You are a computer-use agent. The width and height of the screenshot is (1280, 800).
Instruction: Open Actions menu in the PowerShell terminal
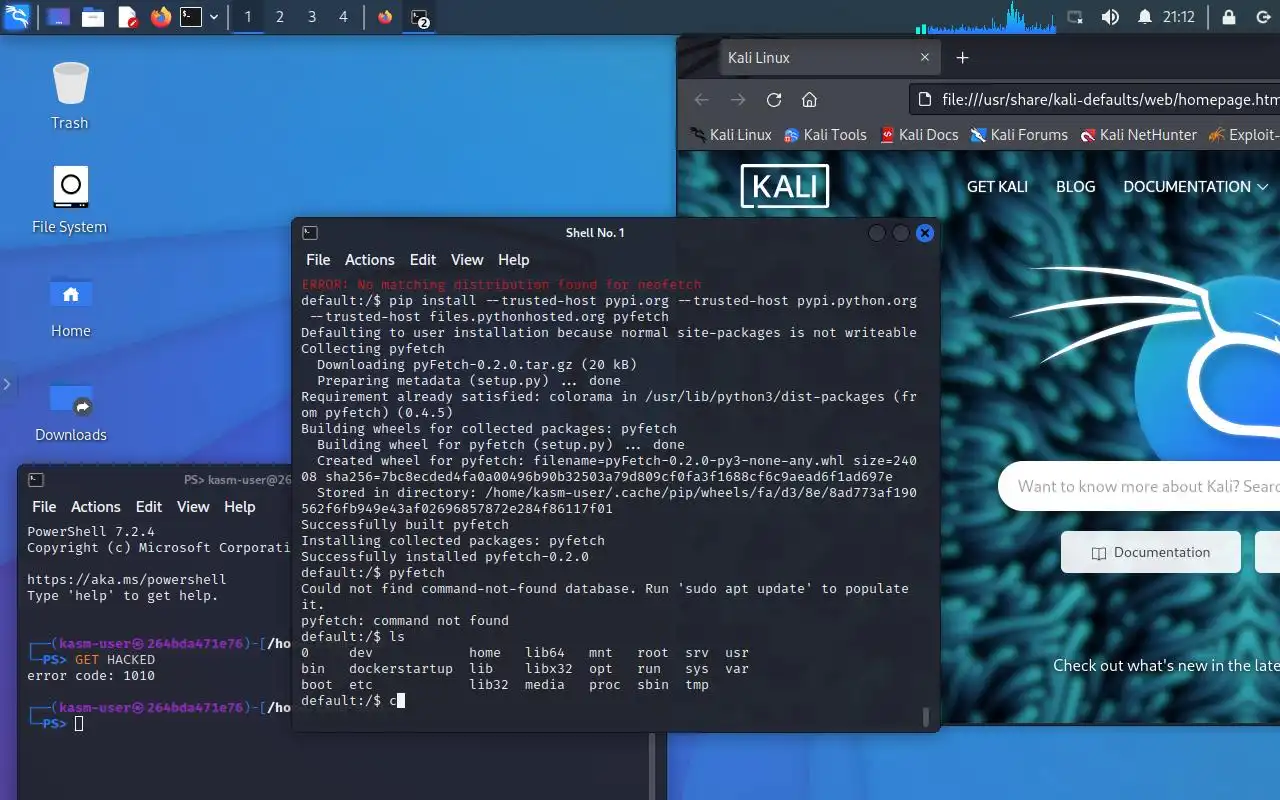pos(96,507)
